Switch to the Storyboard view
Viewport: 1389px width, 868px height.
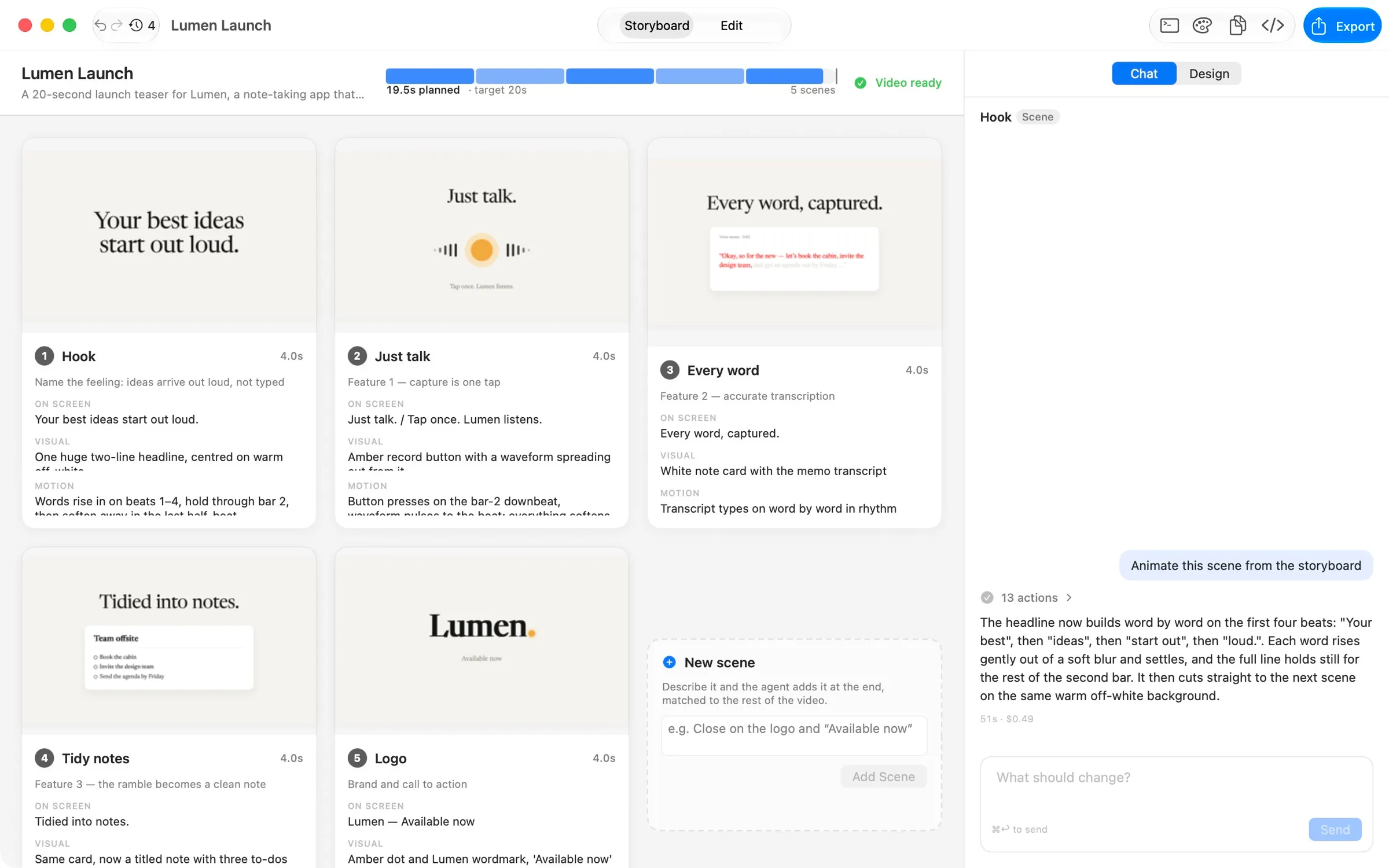coord(656,25)
